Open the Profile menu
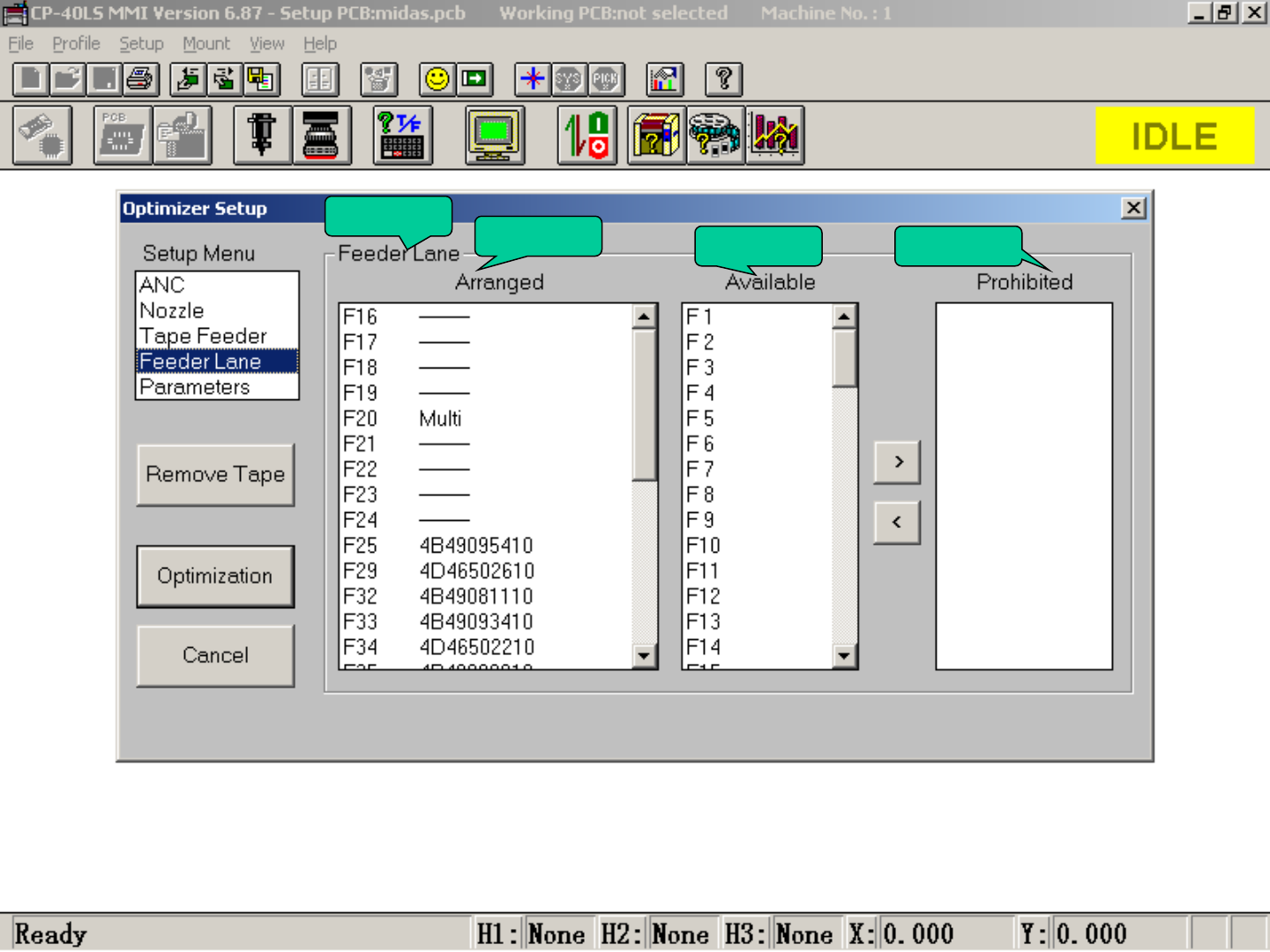 [76, 43]
